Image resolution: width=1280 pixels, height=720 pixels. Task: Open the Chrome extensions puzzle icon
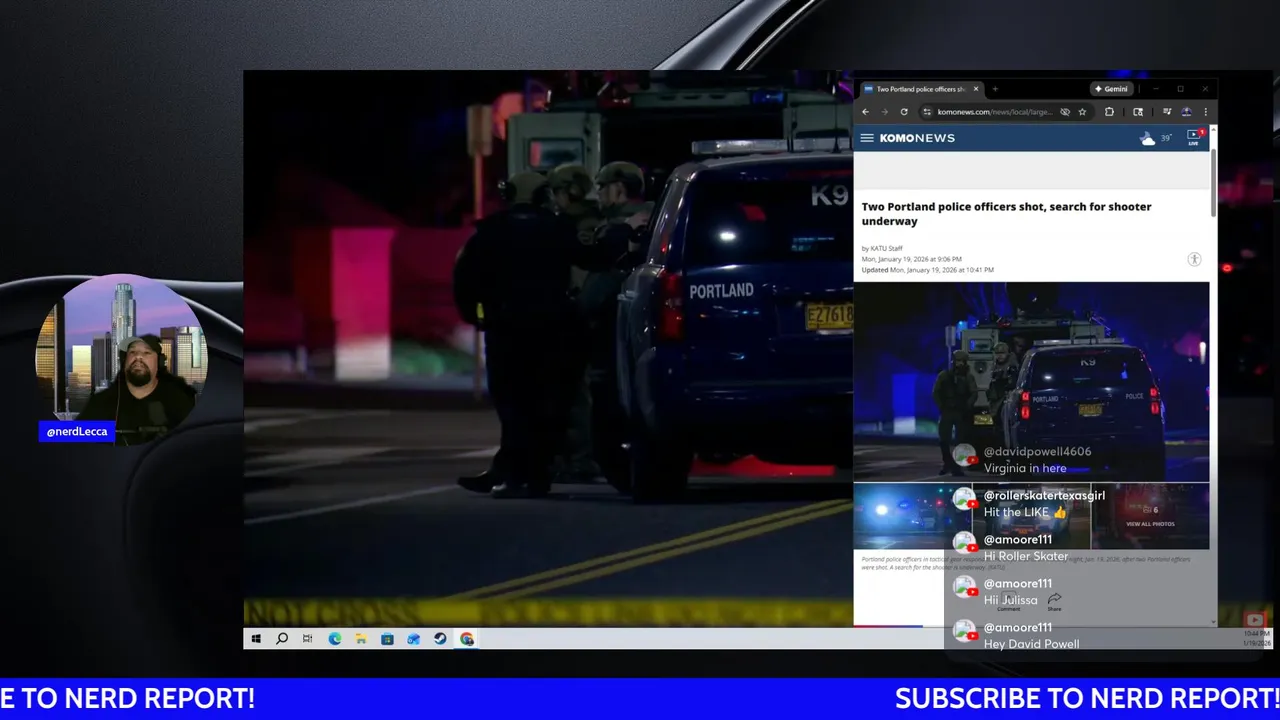tap(1109, 112)
